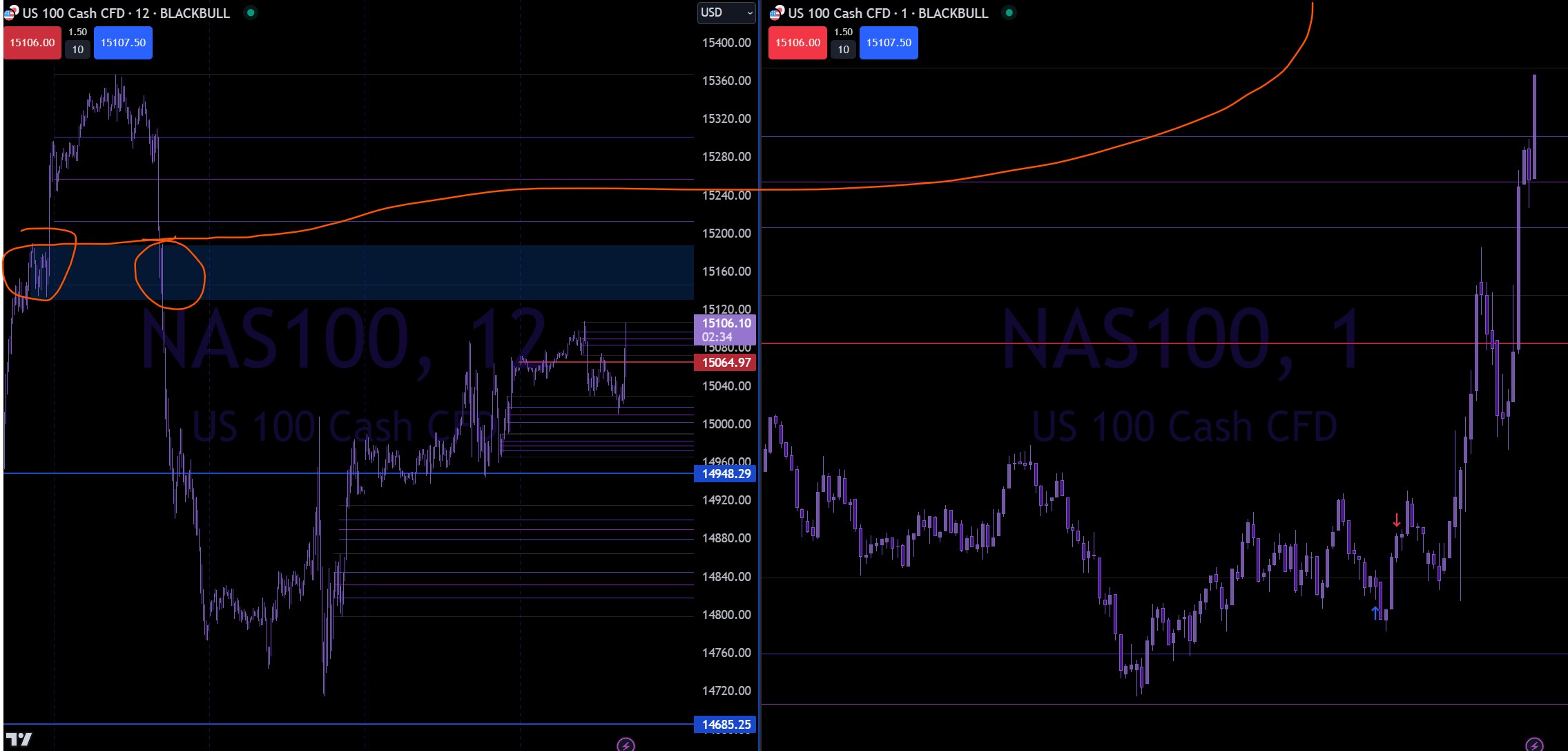Click the red down arrow trade marker

1396,520
